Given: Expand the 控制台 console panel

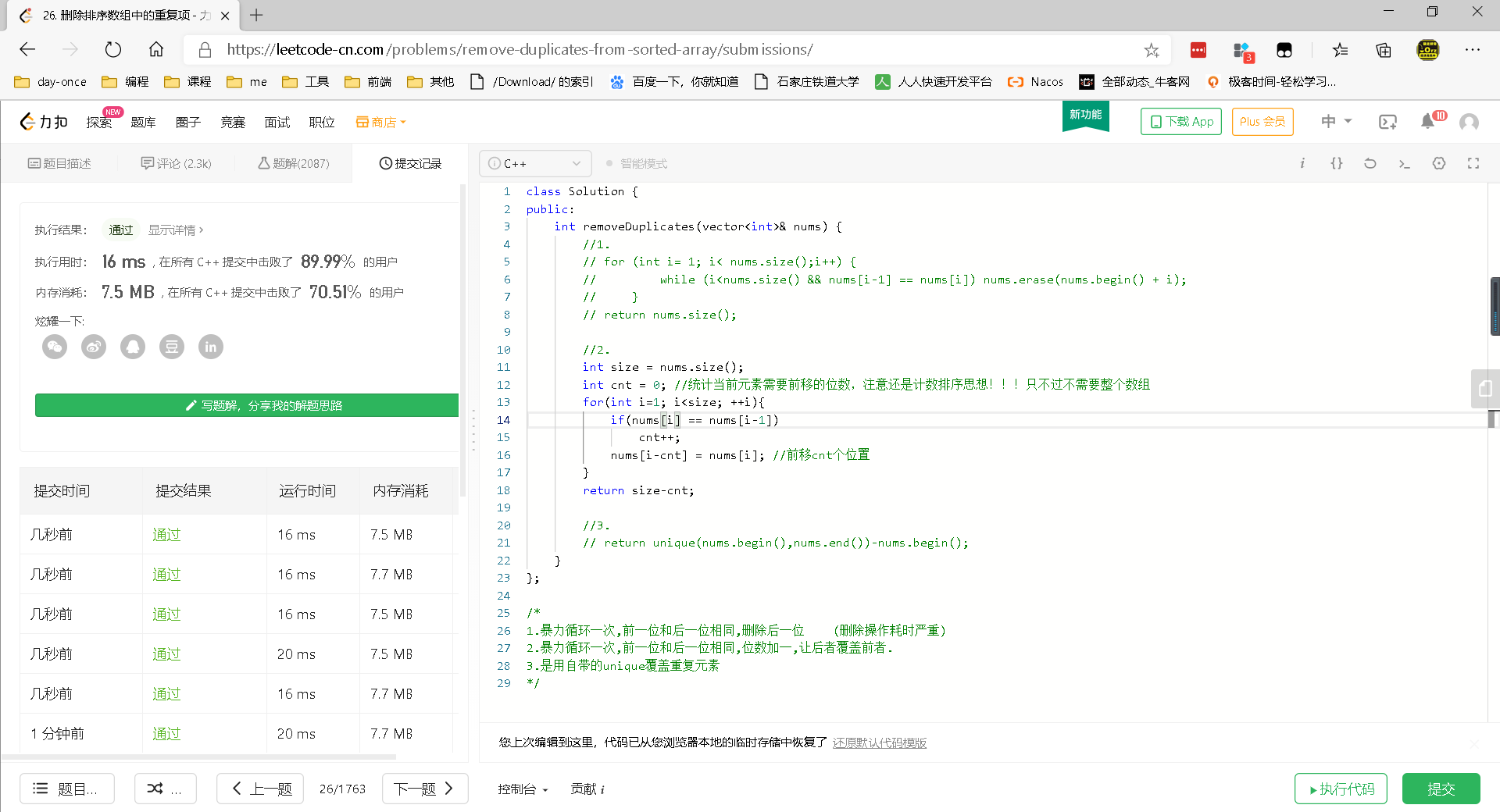Looking at the screenshot, I should (x=523, y=789).
